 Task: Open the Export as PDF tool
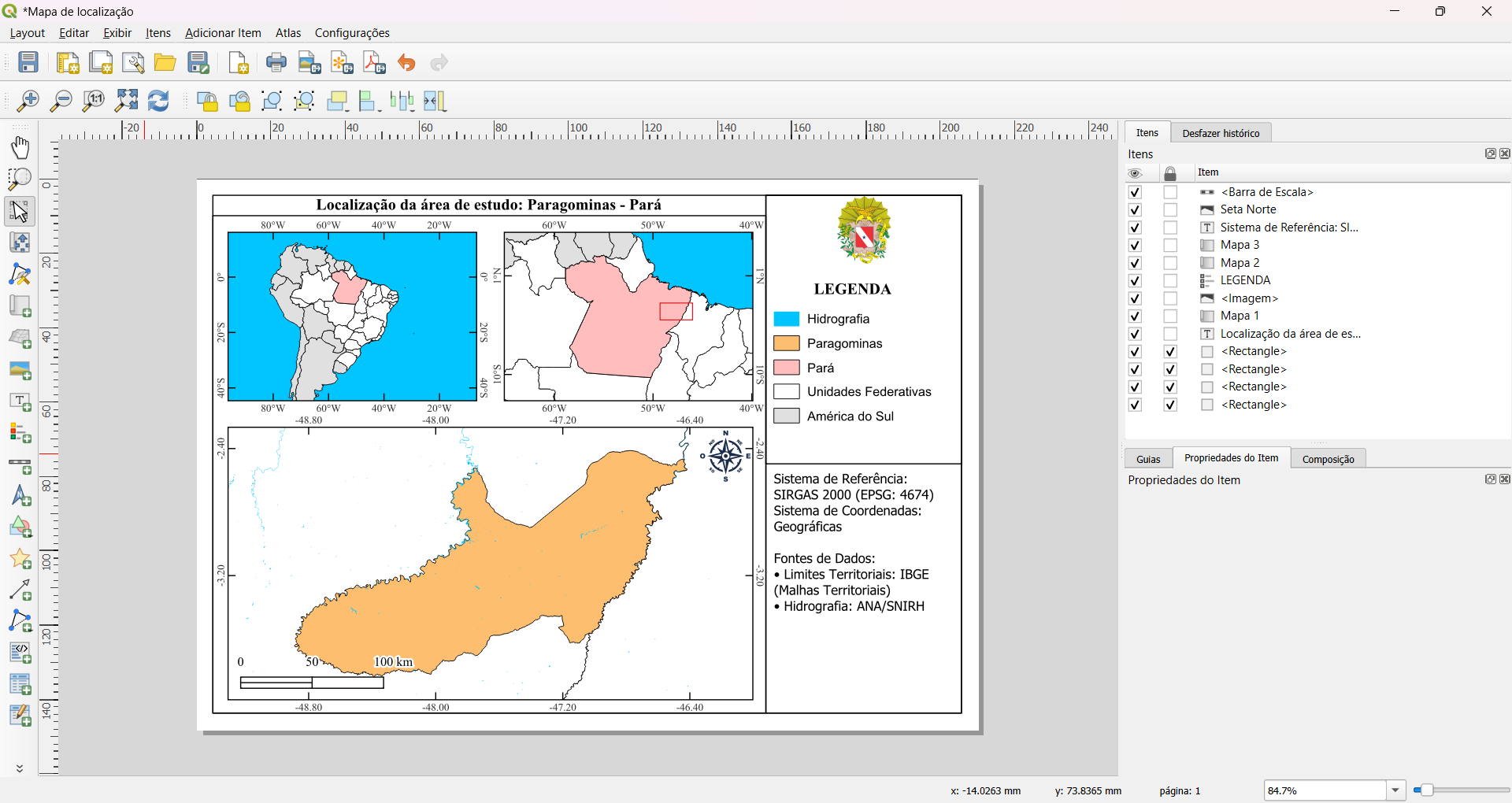pyautogui.click(x=373, y=62)
